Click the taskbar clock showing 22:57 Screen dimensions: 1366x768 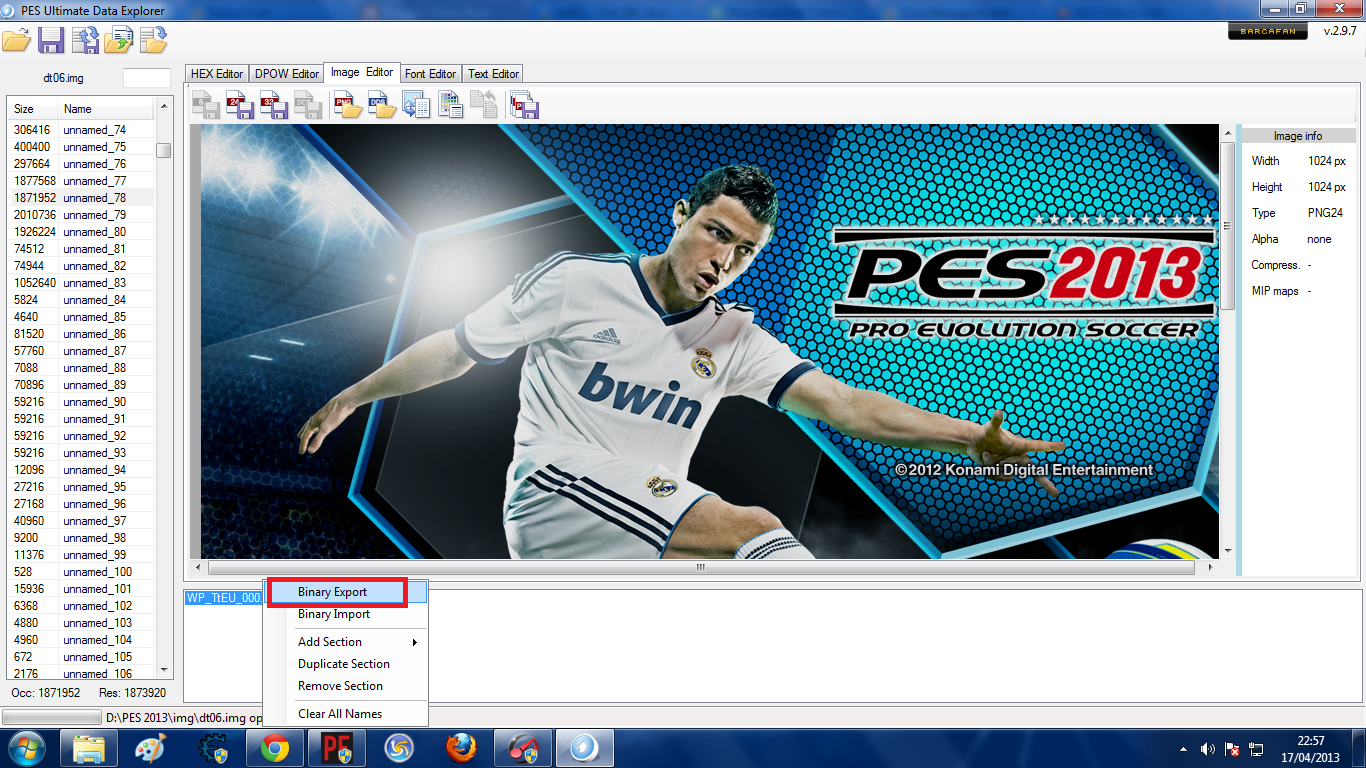(x=1311, y=749)
